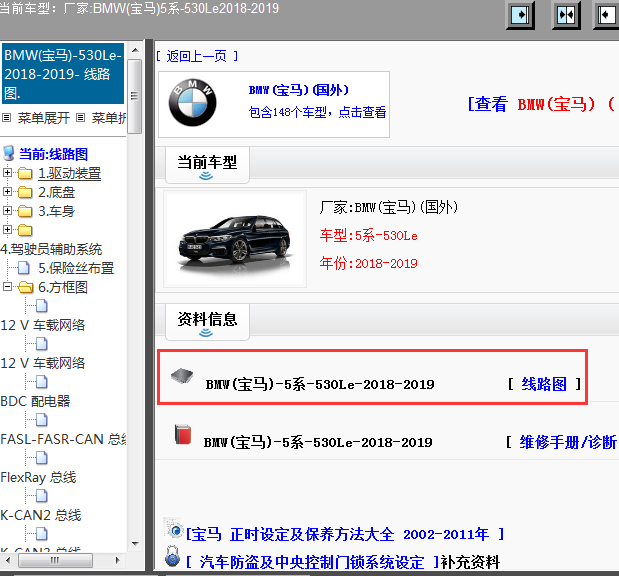Click the icon beside 宝马 正时设定 link
Viewport: 619px width, 576px height.
click(174, 529)
